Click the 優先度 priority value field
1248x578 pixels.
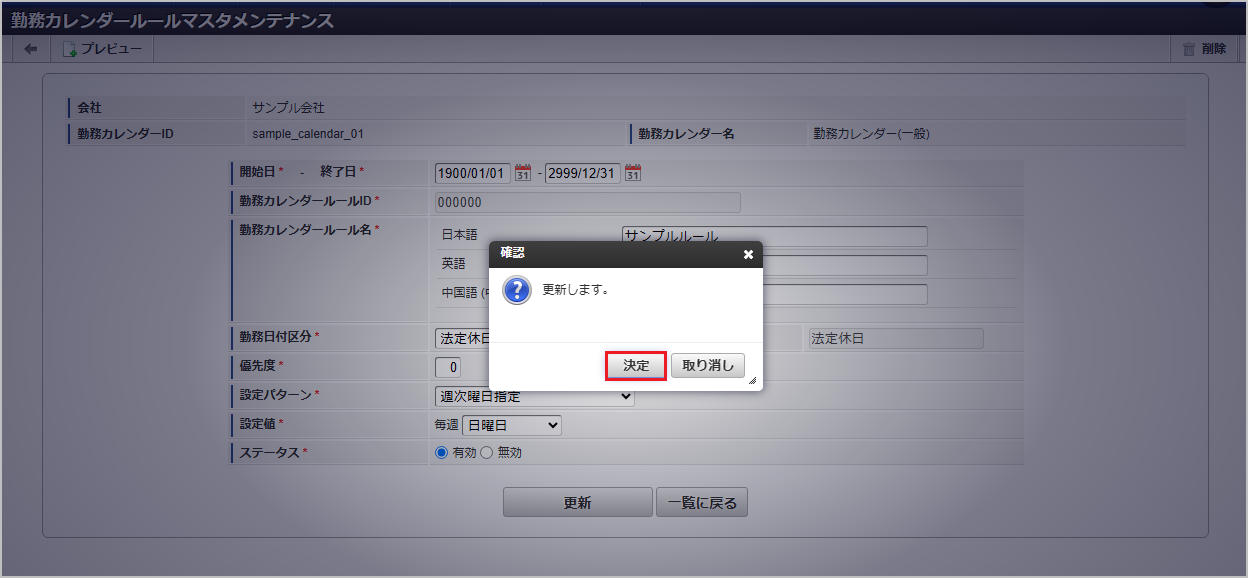coord(448,367)
